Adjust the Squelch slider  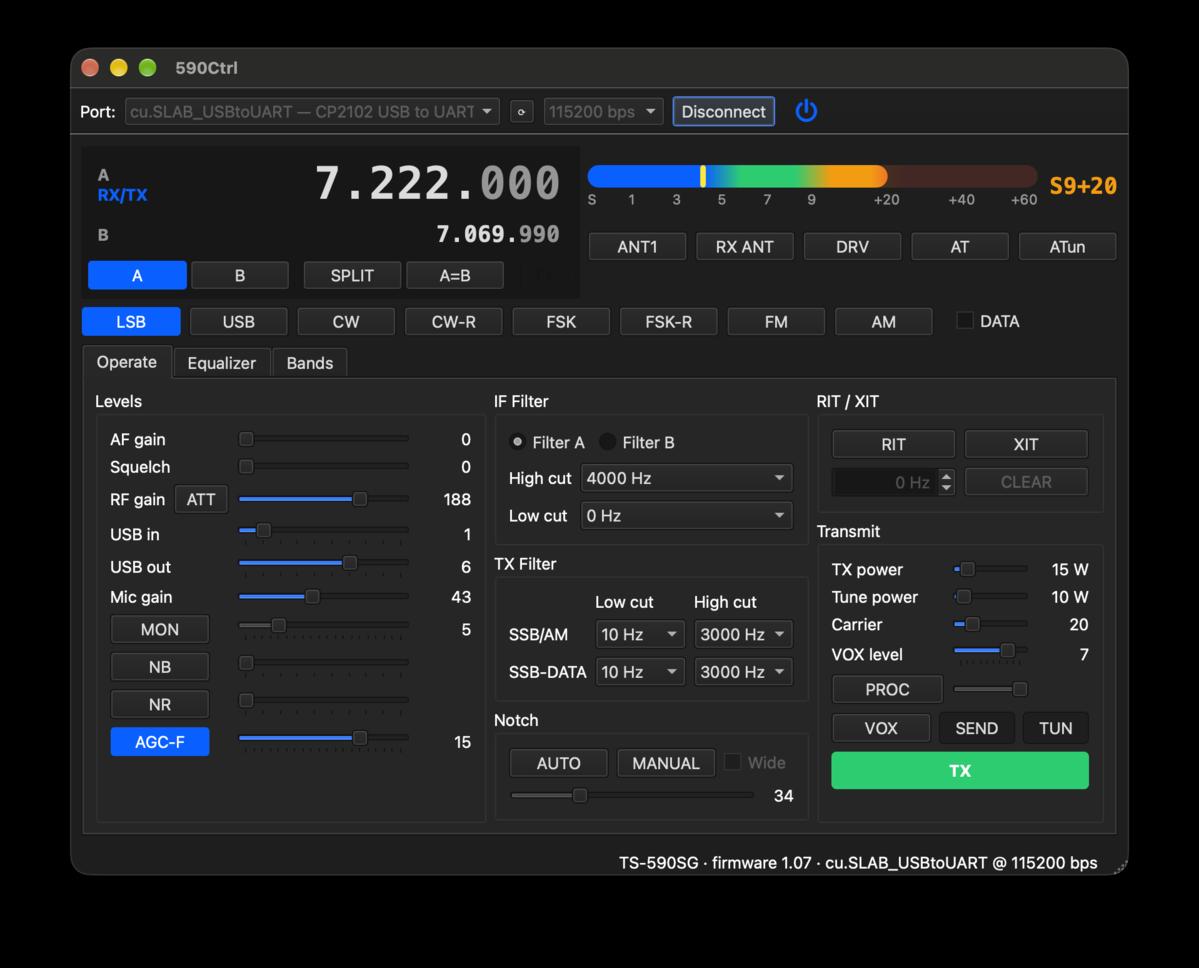(323, 466)
